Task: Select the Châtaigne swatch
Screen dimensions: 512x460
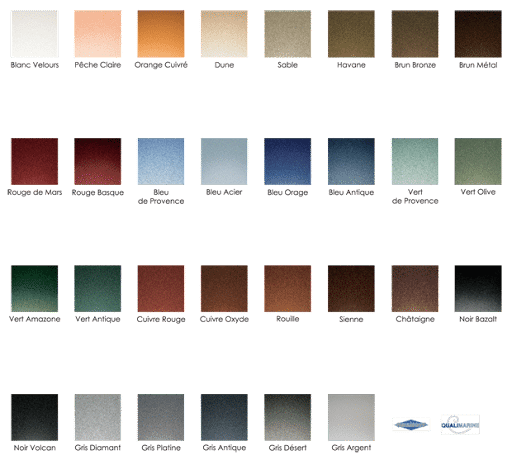Action: [x=415, y=289]
